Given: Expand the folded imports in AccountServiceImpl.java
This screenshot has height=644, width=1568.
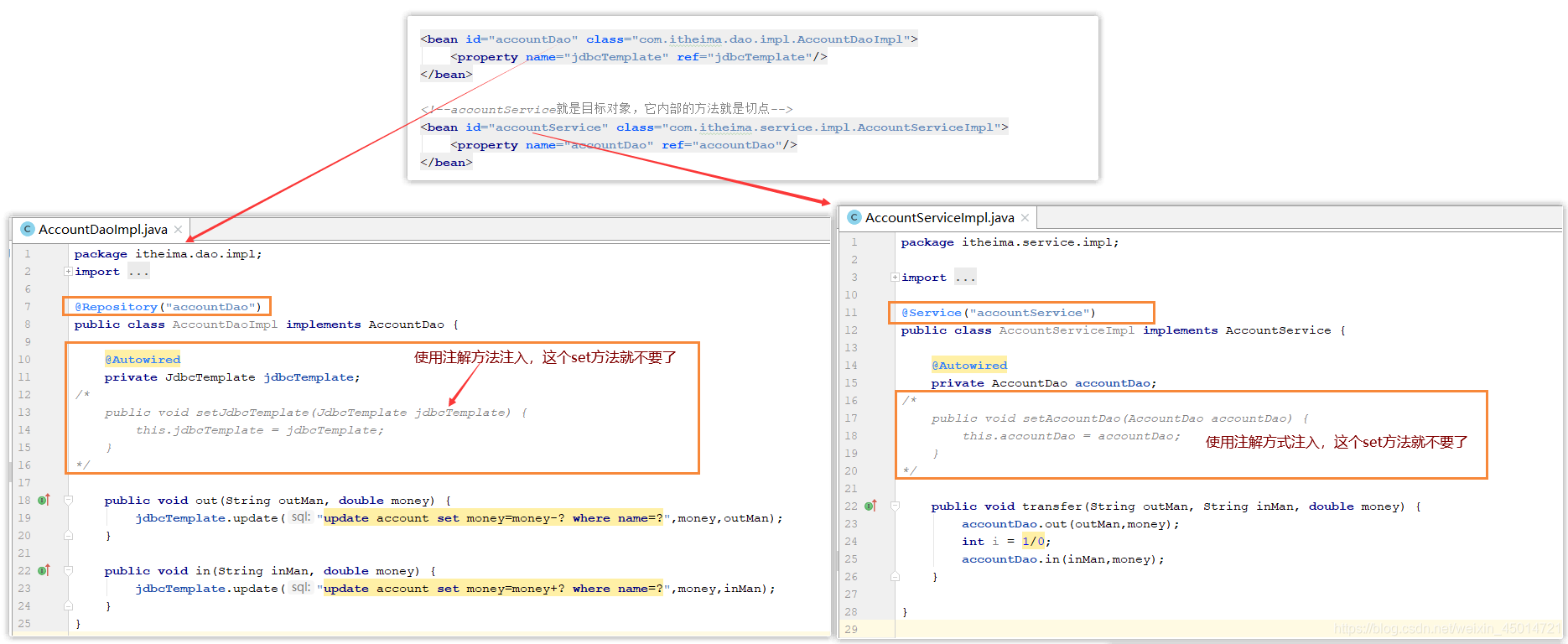Looking at the screenshot, I should tap(895, 278).
